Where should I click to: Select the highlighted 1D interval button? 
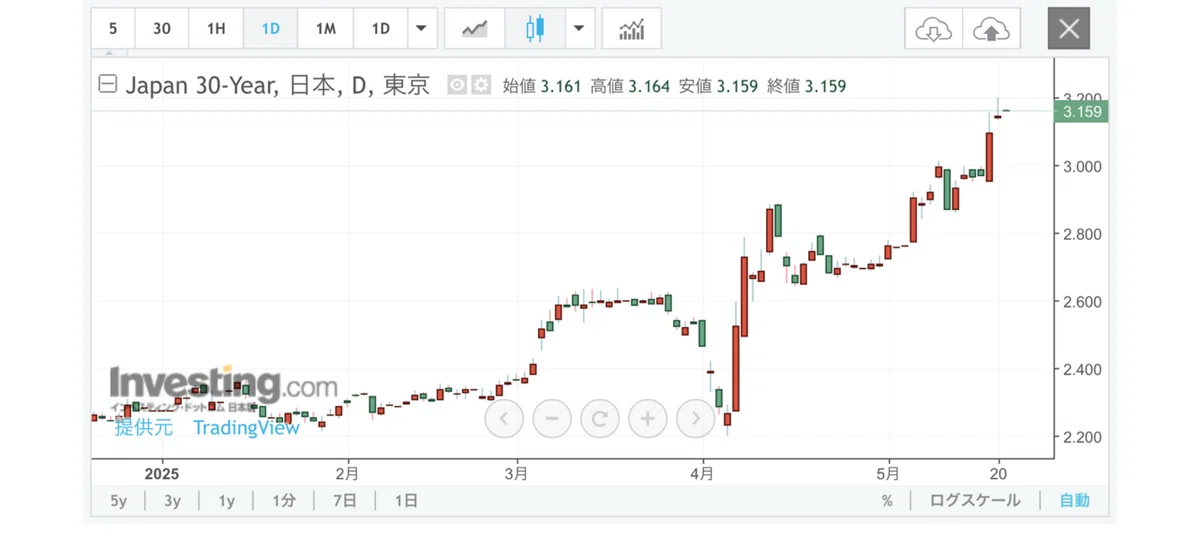pos(270,28)
